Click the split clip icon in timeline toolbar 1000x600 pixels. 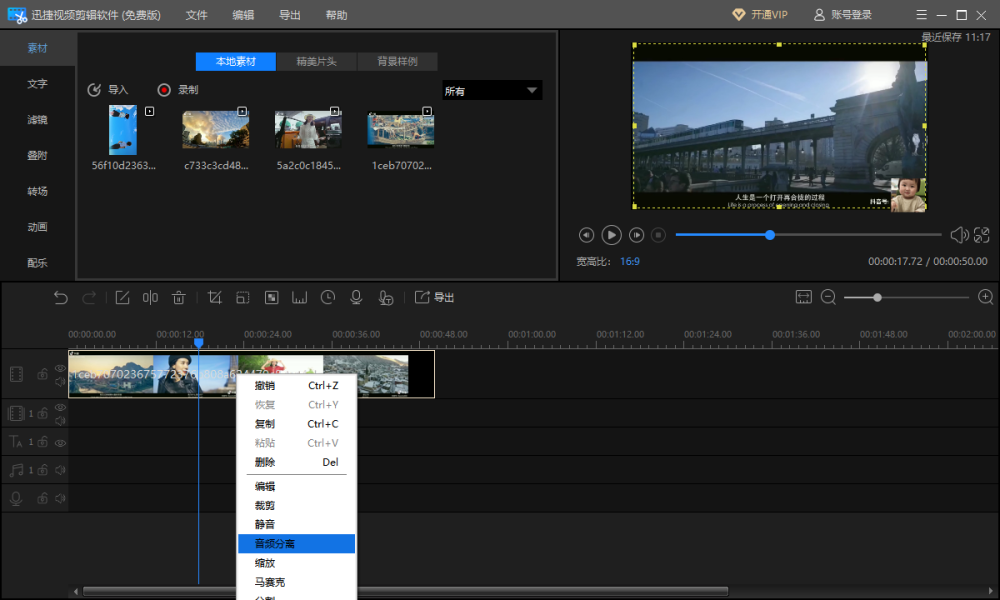[150, 297]
